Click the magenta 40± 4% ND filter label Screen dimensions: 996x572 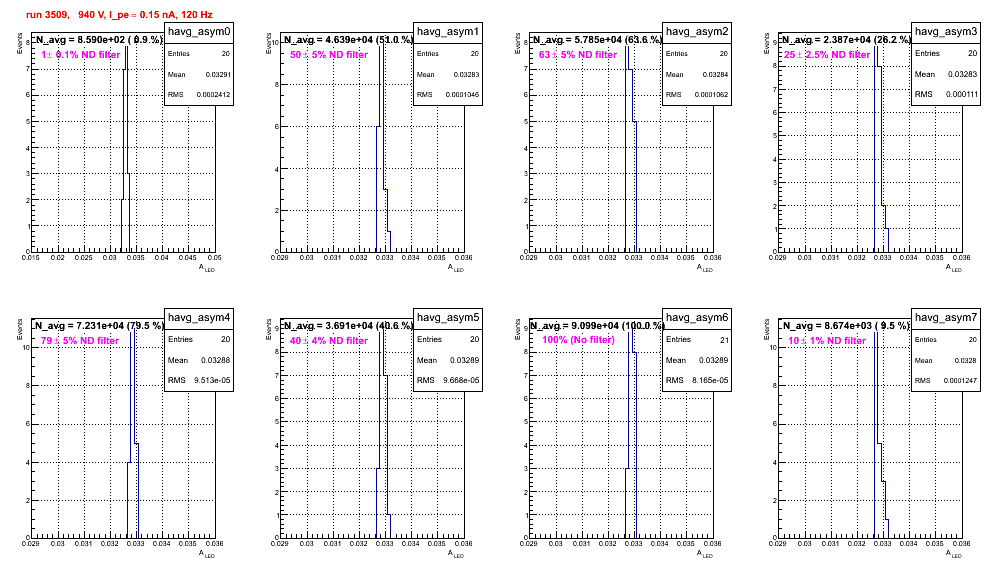click(329, 341)
